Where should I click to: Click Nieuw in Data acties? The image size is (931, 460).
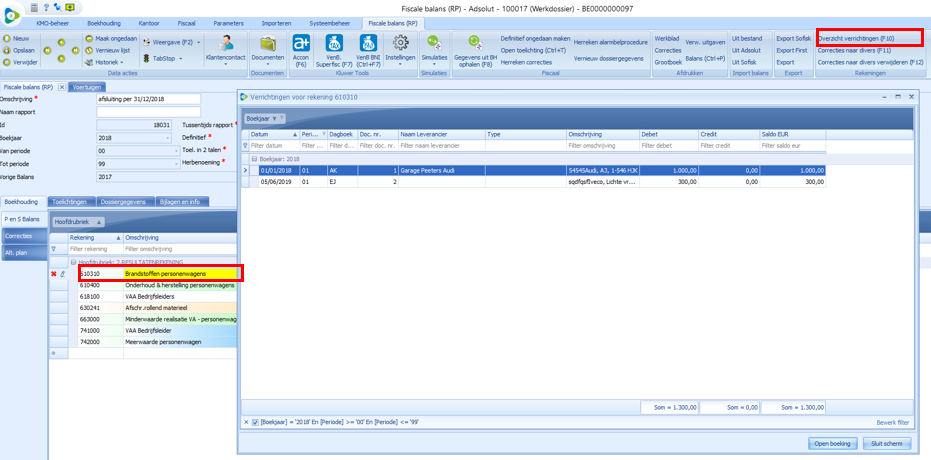tap(17, 37)
